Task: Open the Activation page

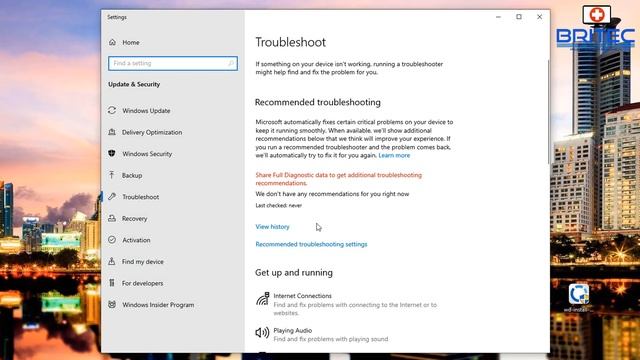Action: pos(136,240)
